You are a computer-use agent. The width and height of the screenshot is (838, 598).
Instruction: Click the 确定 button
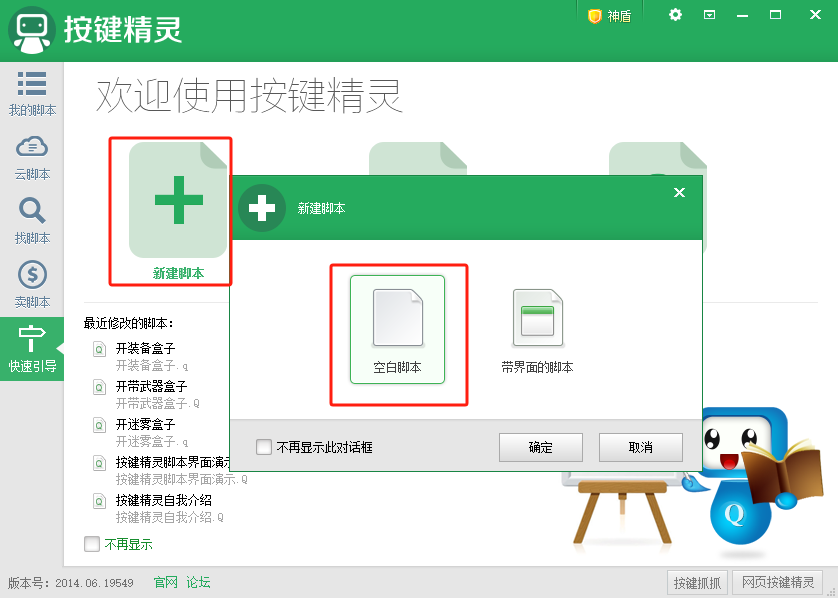tap(540, 447)
